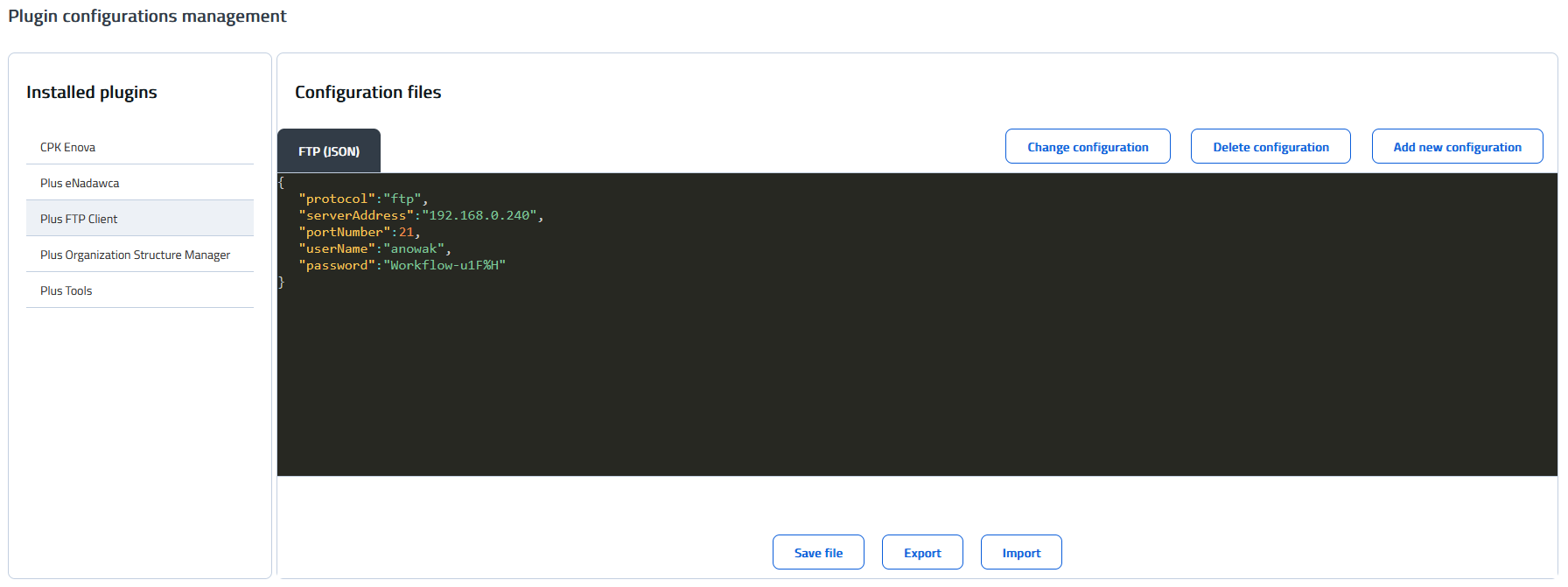This screenshot has height=587, width=1568.
Task: Click the userName "anowak" line
Action: pos(374,249)
